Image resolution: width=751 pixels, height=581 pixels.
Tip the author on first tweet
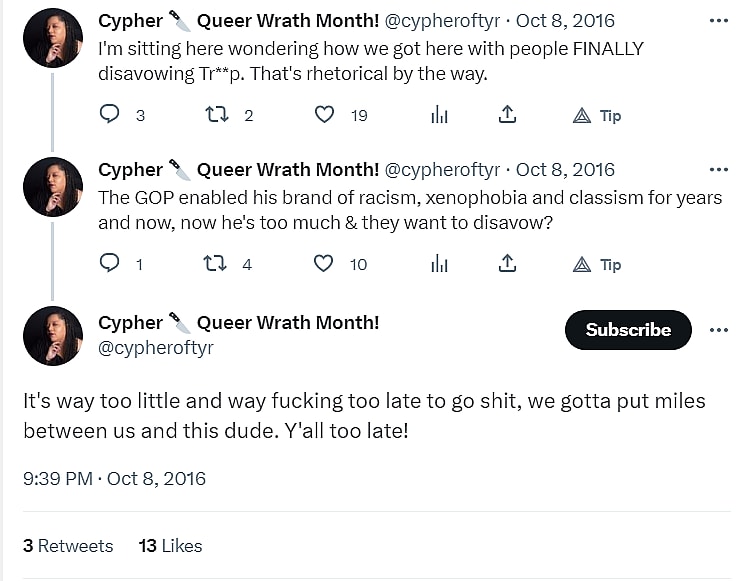(597, 115)
